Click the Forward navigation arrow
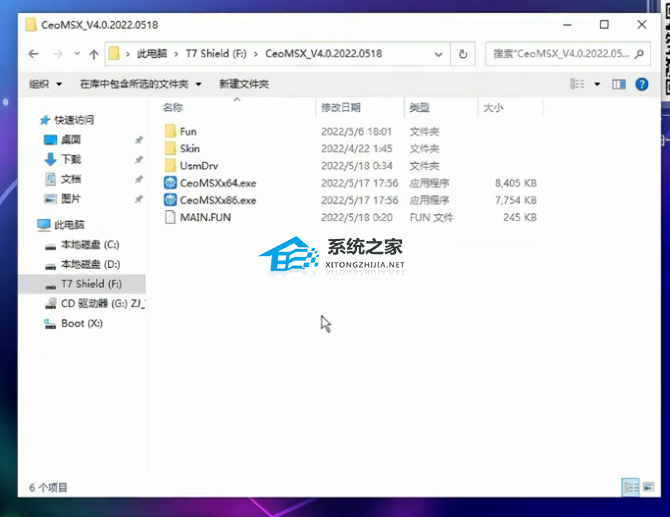The height and width of the screenshot is (517, 670). click(57, 54)
